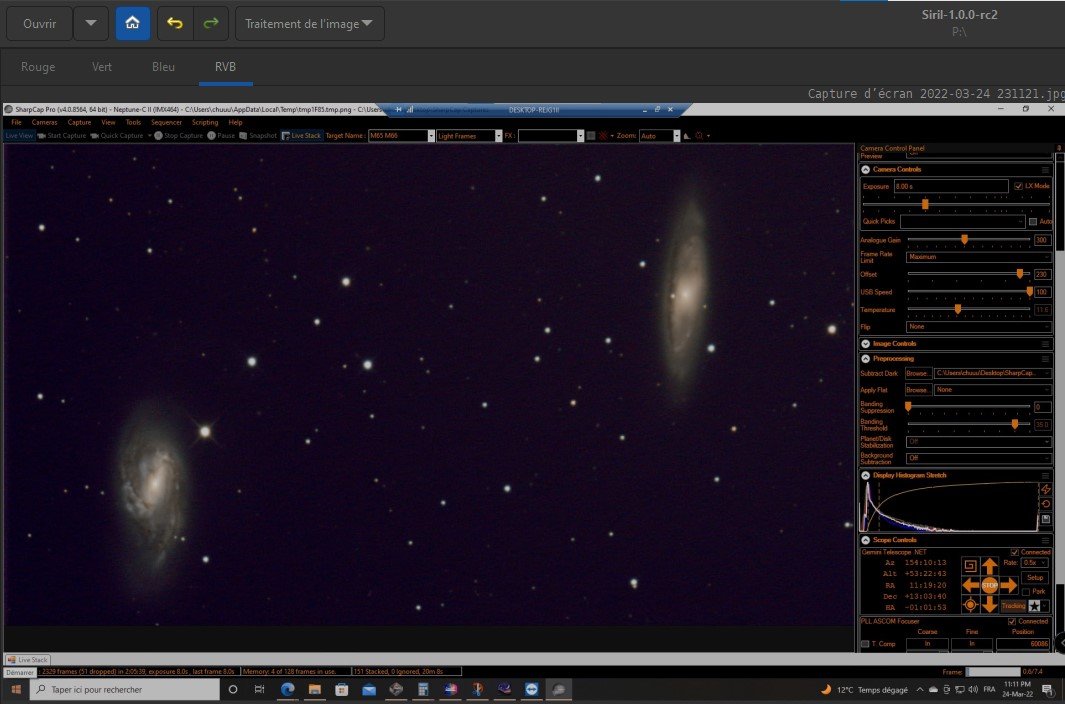This screenshot has height=704, width=1065.
Task: Adjust the USB Speed slider
Action: point(1029,292)
